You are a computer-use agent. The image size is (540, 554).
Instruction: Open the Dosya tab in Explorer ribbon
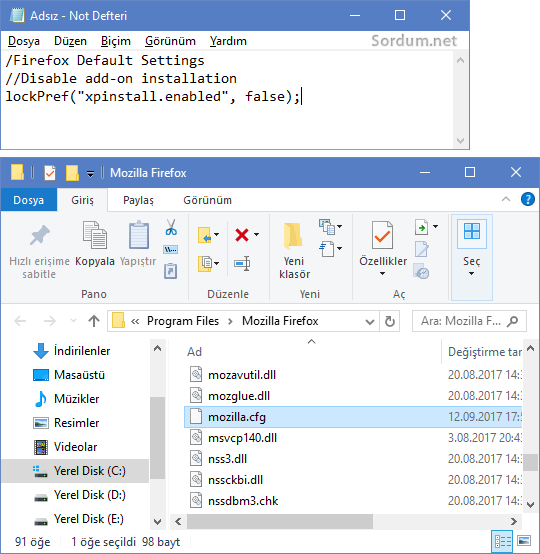tap(29, 200)
